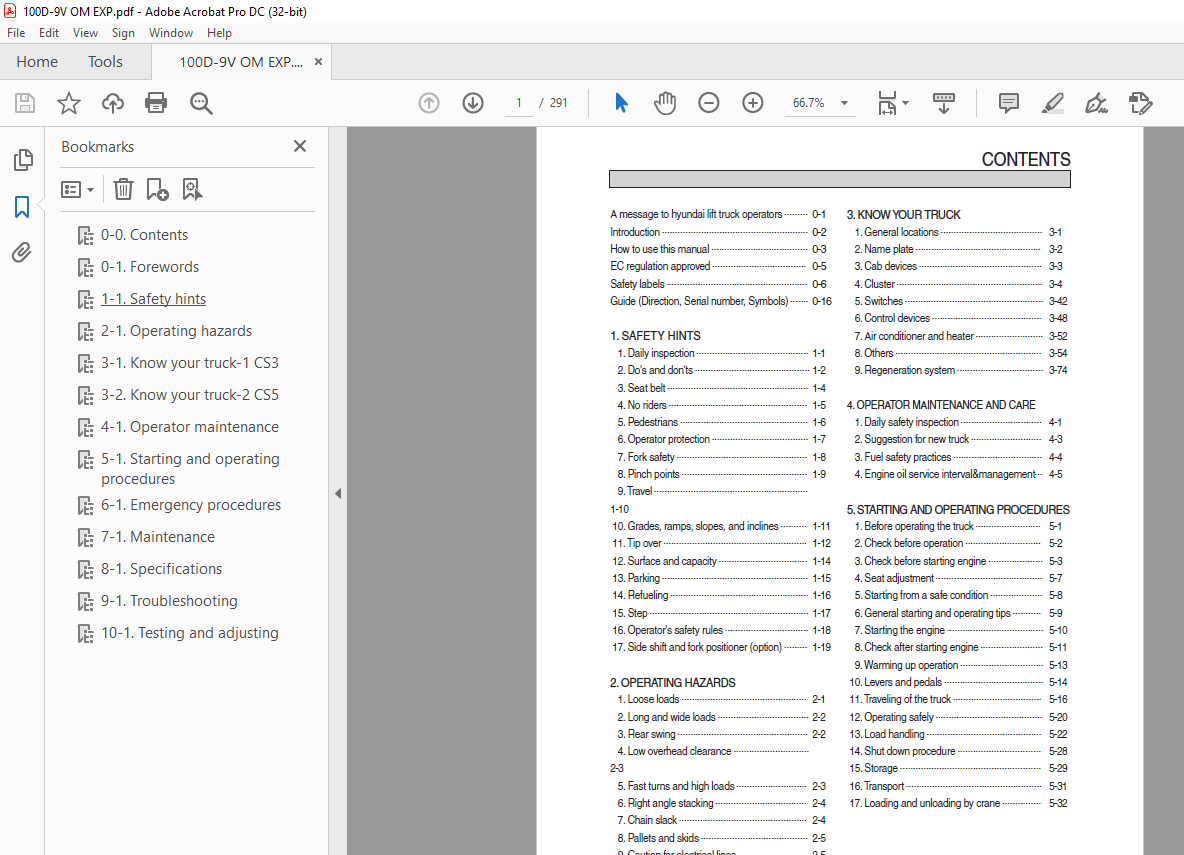Select the 100D-9V OM EXP document tab

click(x=241, y=62)
